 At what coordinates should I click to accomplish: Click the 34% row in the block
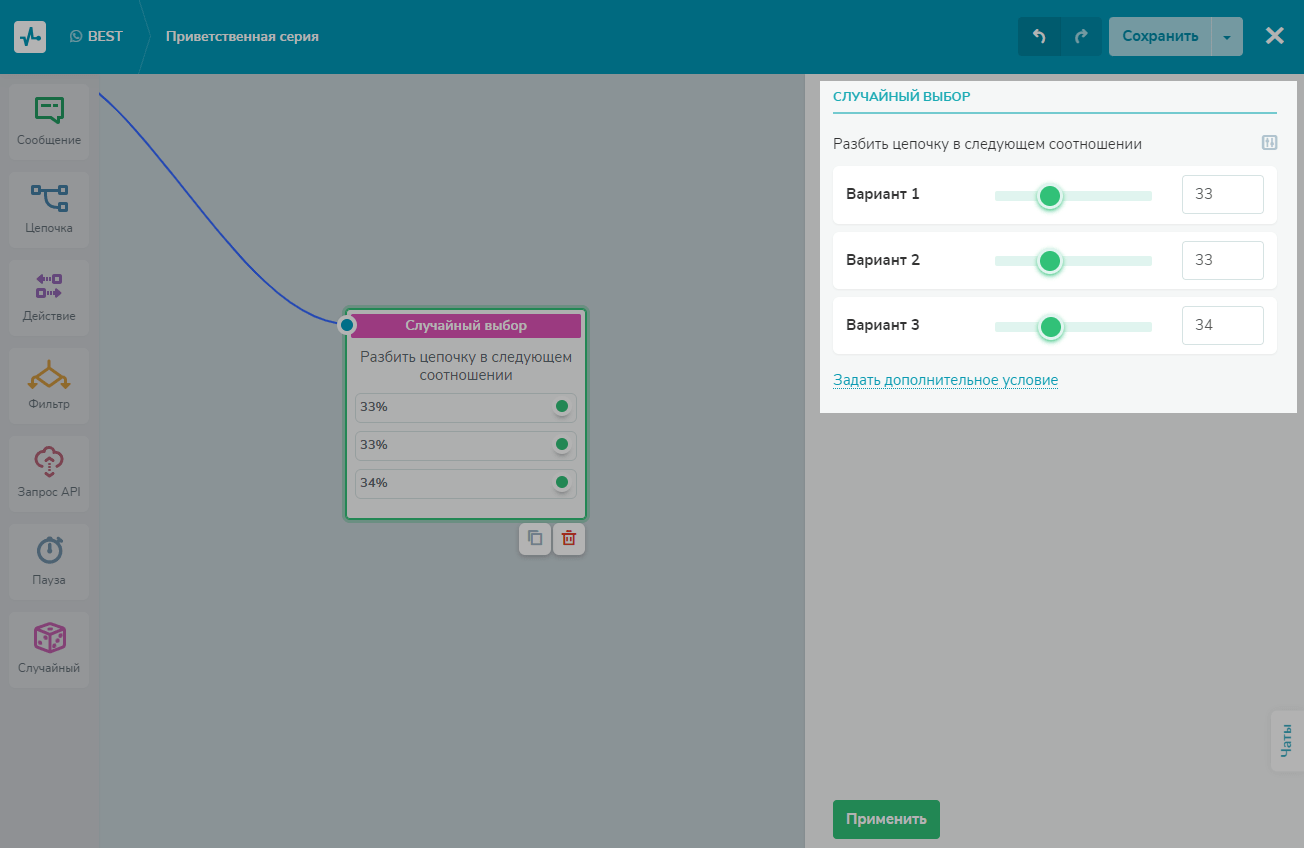point(466,483)
